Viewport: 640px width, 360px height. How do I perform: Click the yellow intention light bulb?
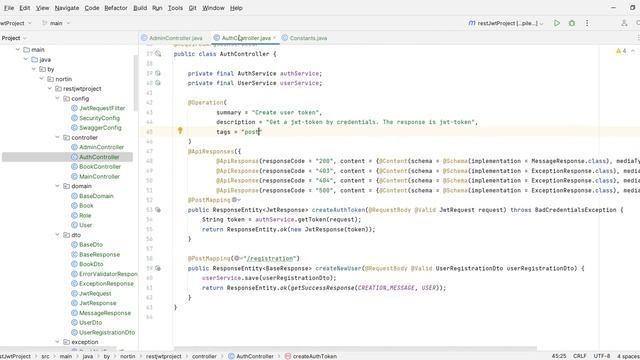click(x=180, y=131)
